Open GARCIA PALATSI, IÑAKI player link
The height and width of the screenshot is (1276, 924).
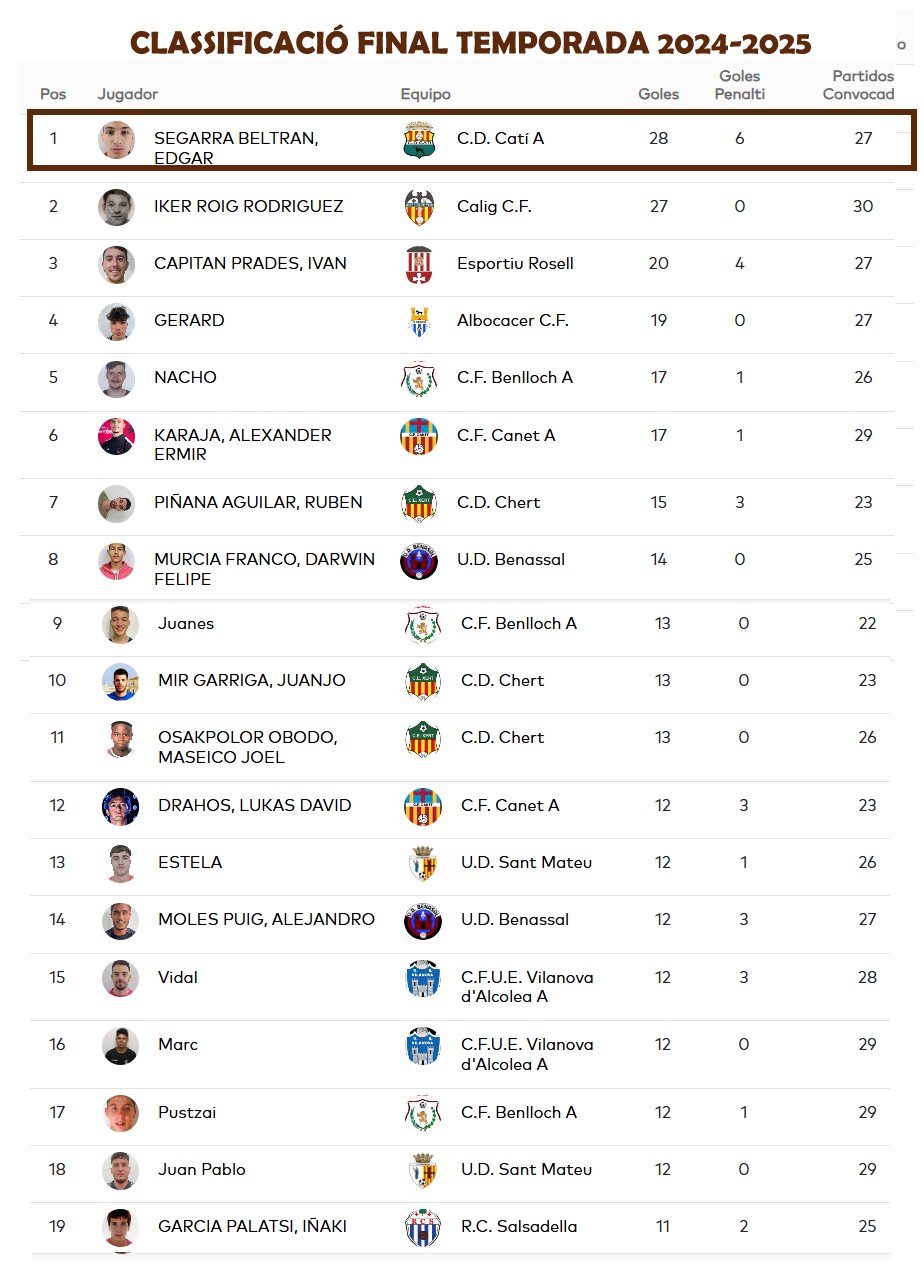pos(252,1227)
